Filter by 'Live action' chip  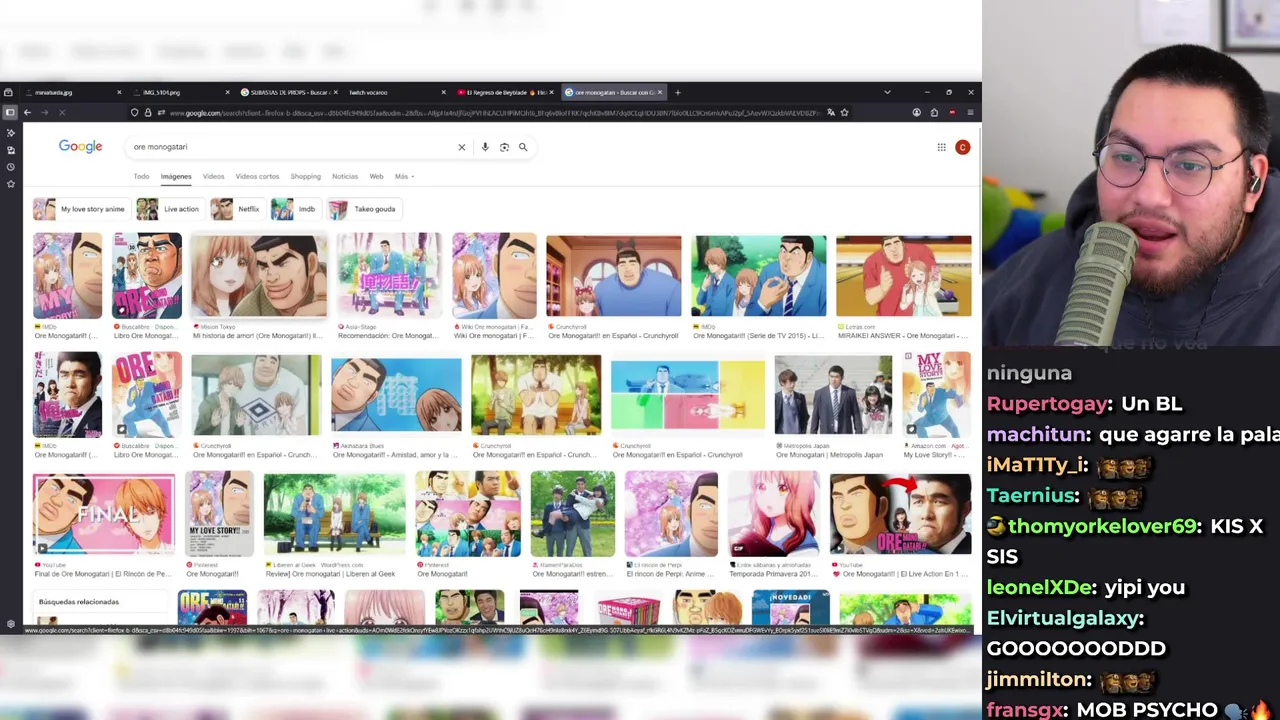169,209
